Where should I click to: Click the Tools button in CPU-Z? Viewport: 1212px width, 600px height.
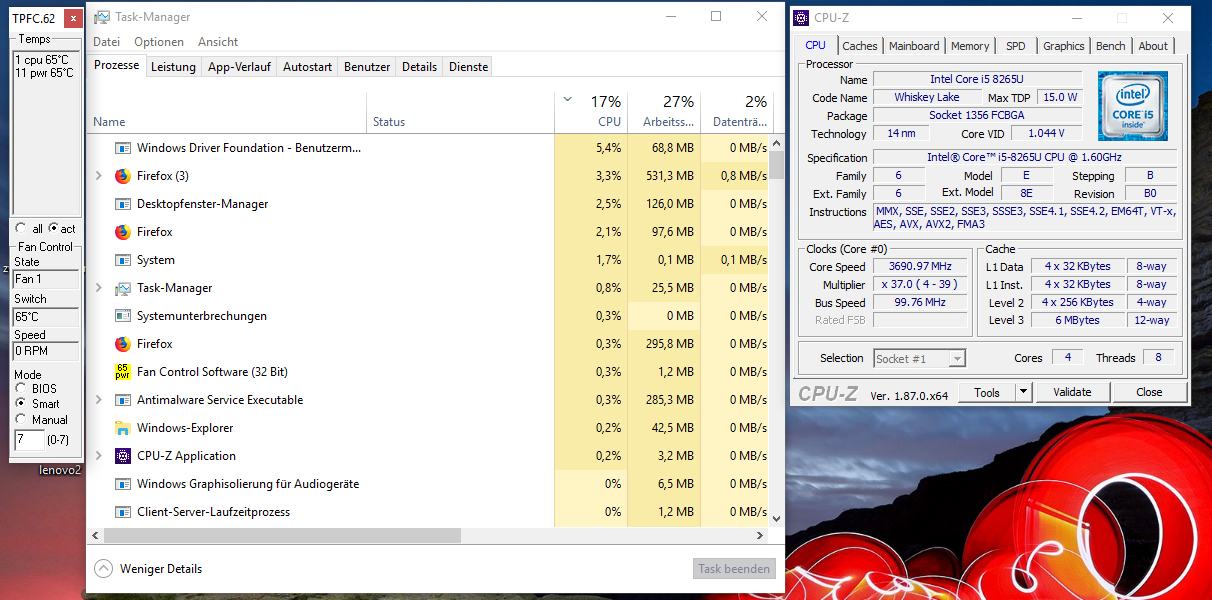tap(987, 393)
